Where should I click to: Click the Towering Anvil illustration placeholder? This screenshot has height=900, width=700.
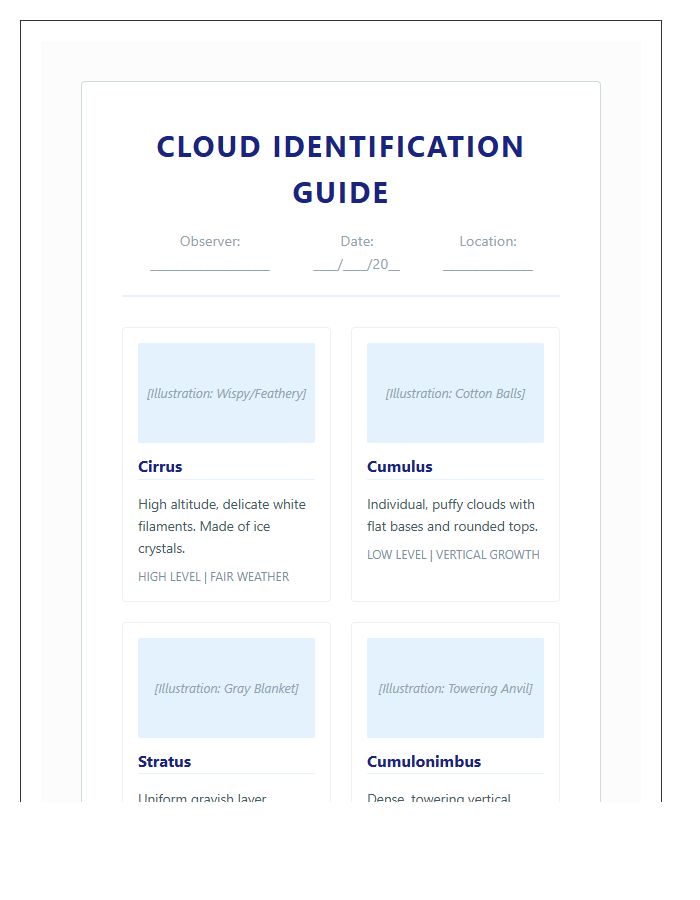tap(456, 688)
